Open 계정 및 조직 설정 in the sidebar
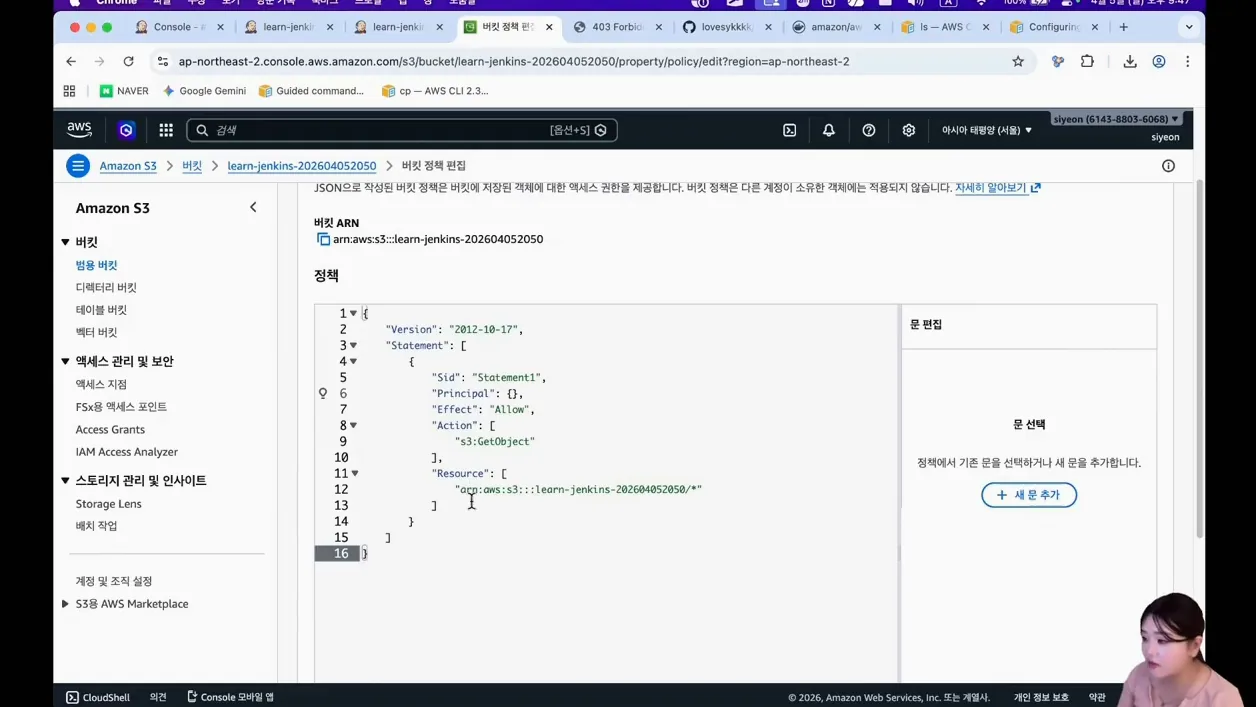Viewport: 1256px width, 707px height. click(114, 581)
